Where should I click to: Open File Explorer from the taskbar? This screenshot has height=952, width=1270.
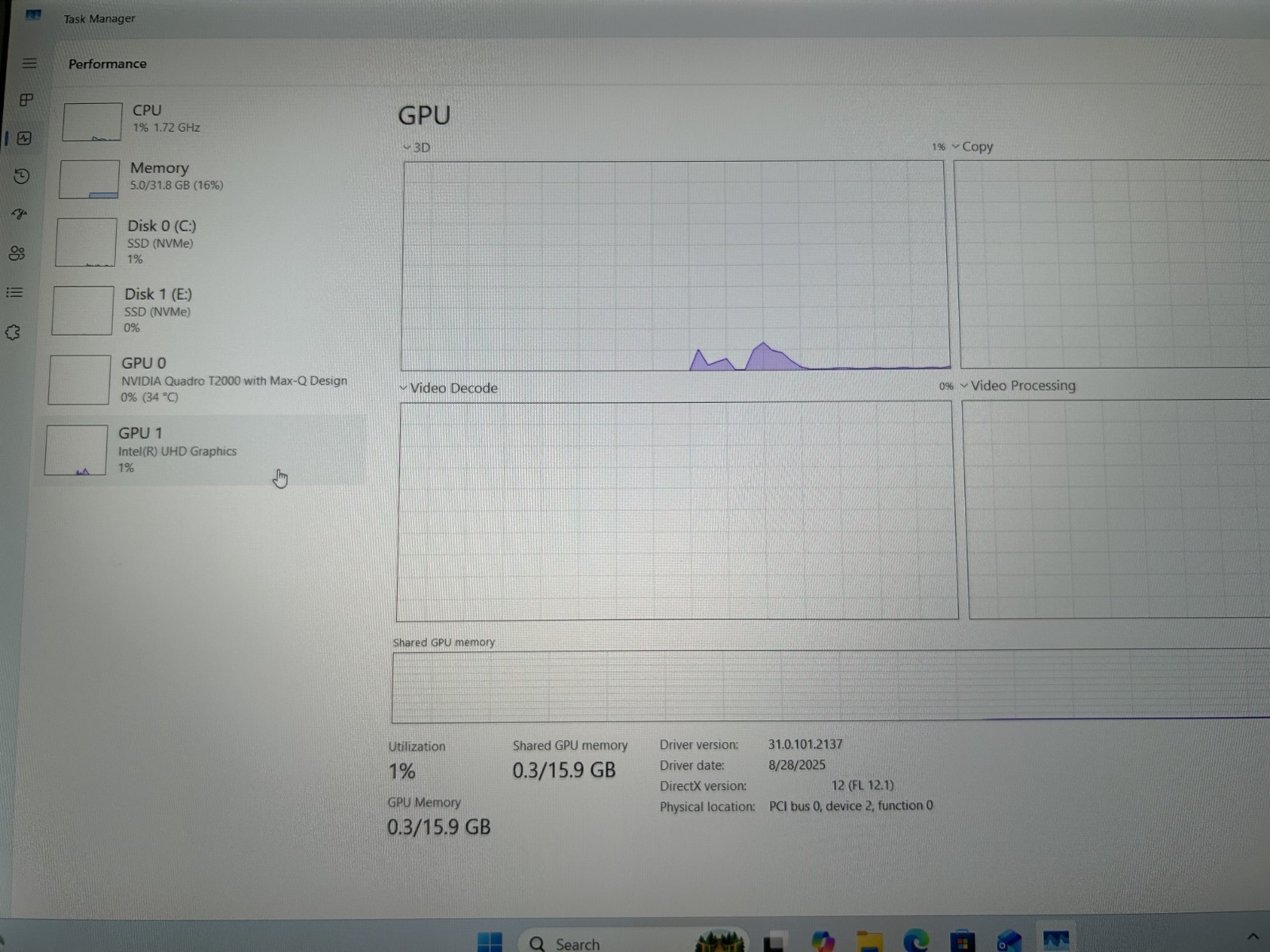pos(870,942)
